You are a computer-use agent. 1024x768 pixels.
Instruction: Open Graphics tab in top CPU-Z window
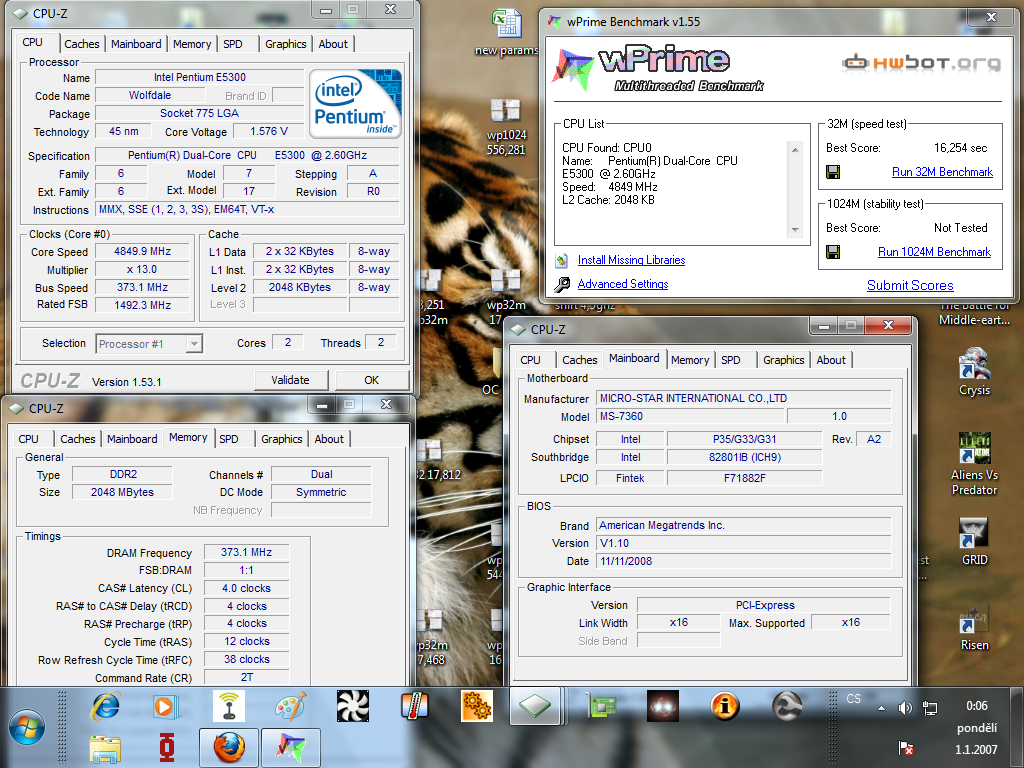pos(285,44)
